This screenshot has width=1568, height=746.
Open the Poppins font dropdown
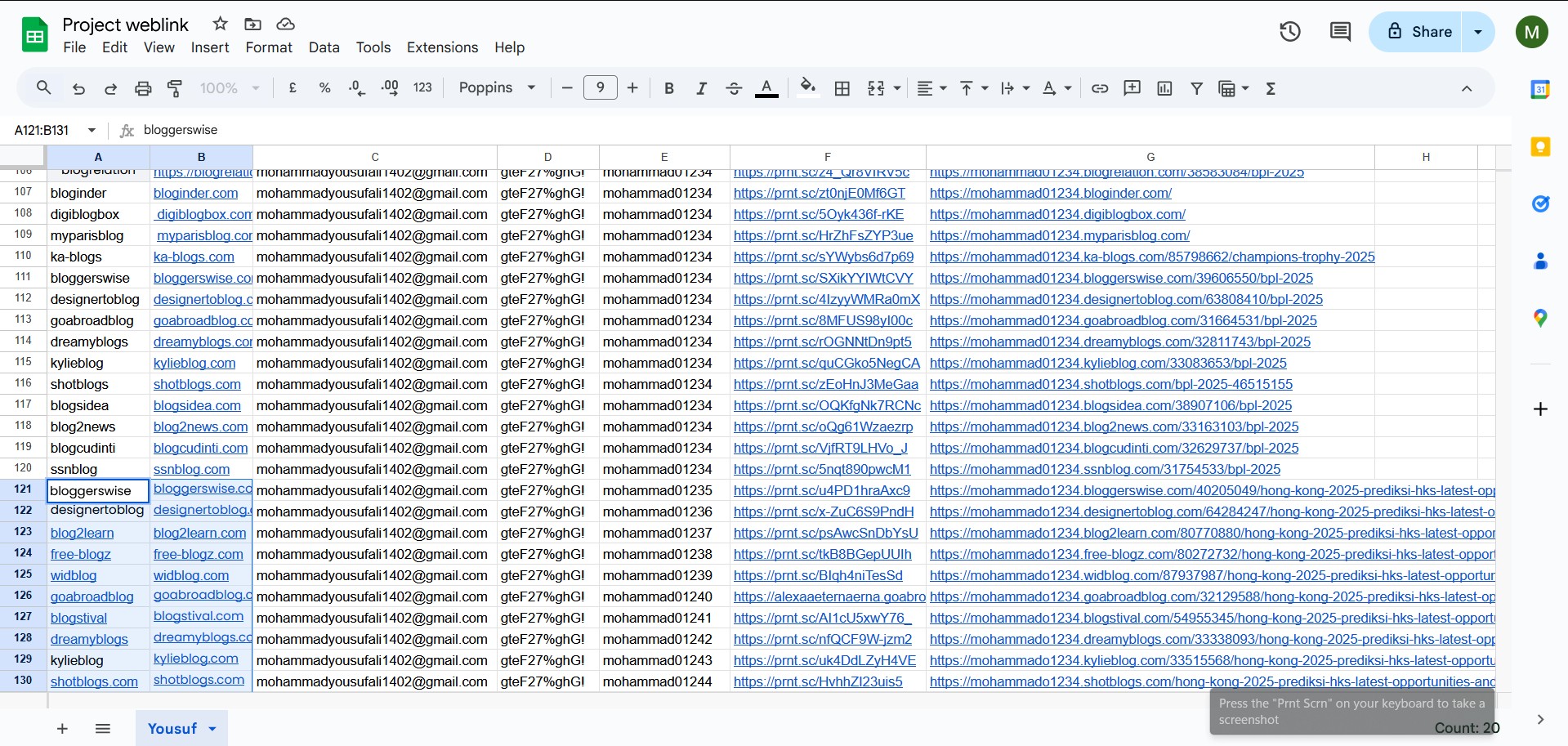click(497, 87)
